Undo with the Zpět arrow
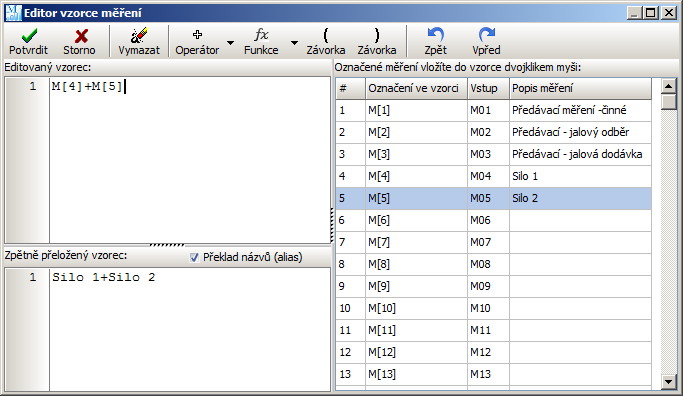This screenshot has width=683, height=396. (436, 41)
